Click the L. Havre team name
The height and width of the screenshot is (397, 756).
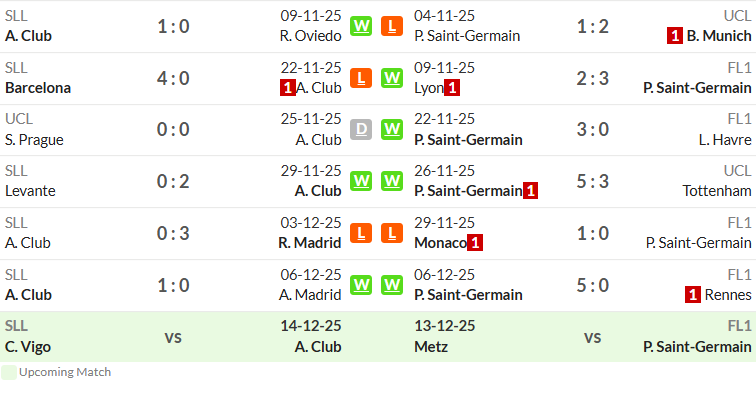click(725, 140)
